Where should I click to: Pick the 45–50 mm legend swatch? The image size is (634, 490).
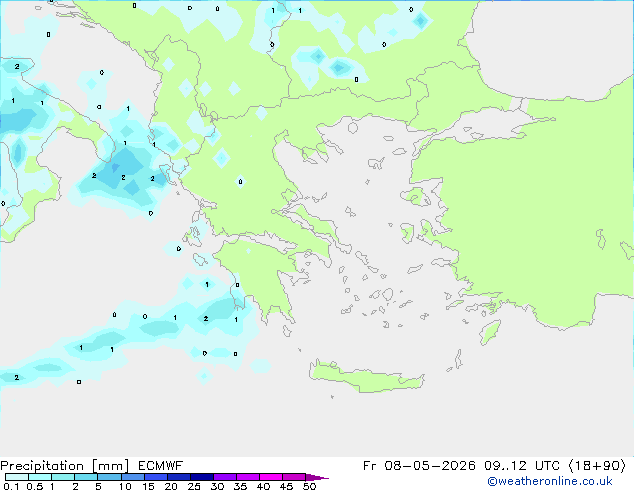coord(294,477)
